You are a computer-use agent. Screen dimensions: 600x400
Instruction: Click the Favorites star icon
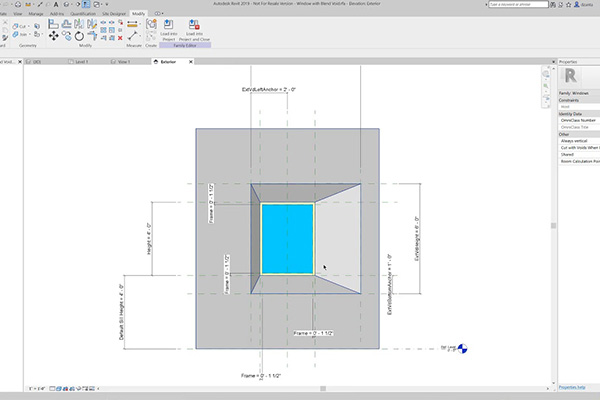pos(569,5)
